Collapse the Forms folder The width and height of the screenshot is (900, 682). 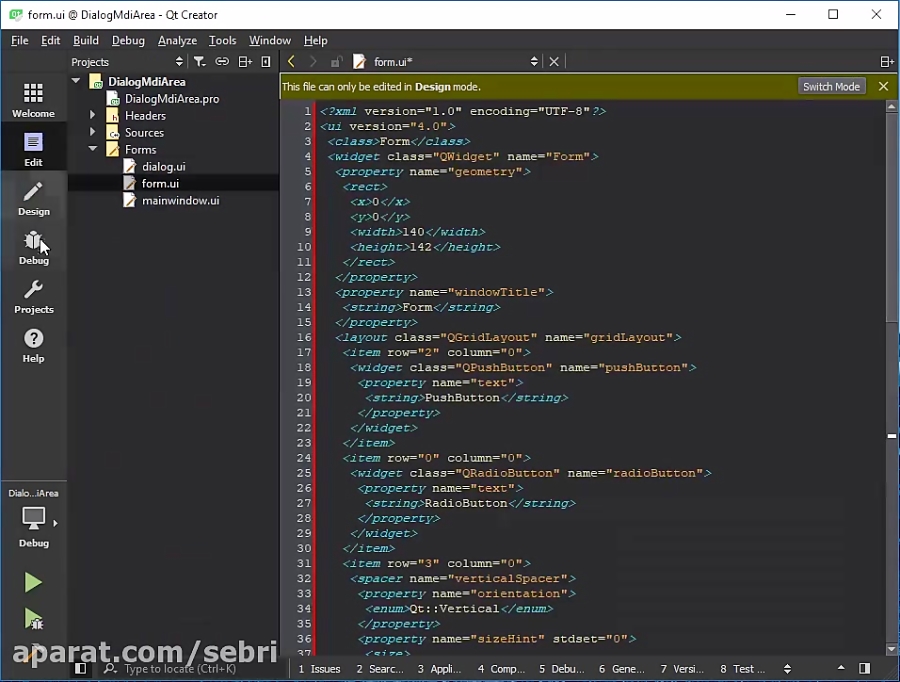point(92,149)
